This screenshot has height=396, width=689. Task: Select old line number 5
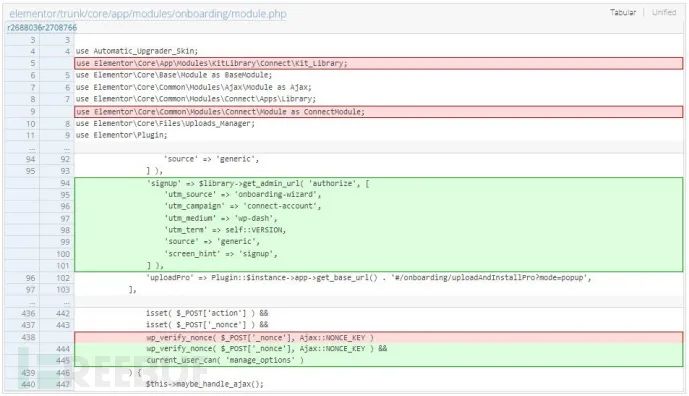click(x=33, y=63)
